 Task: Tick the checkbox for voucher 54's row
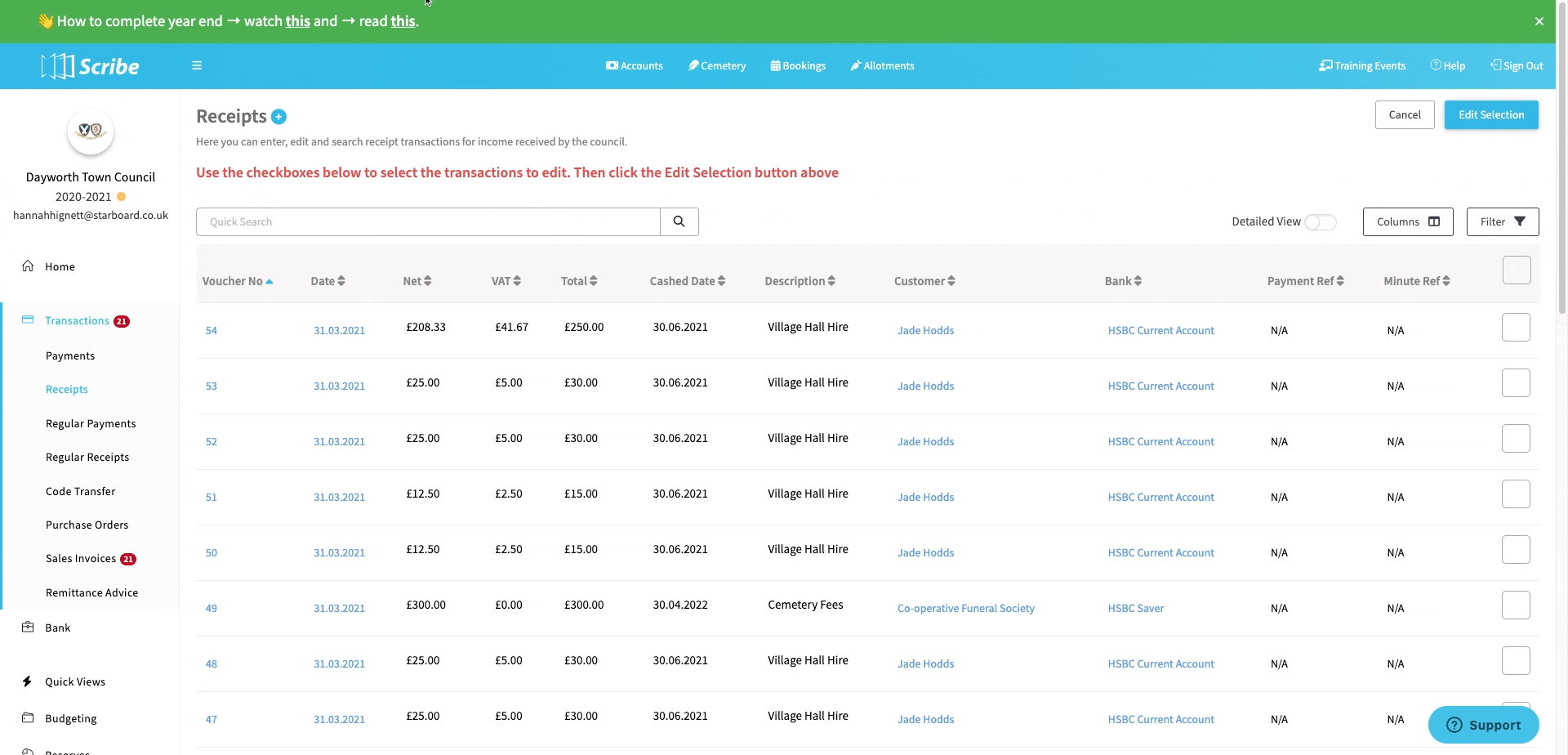click(x=1517, y=327)
